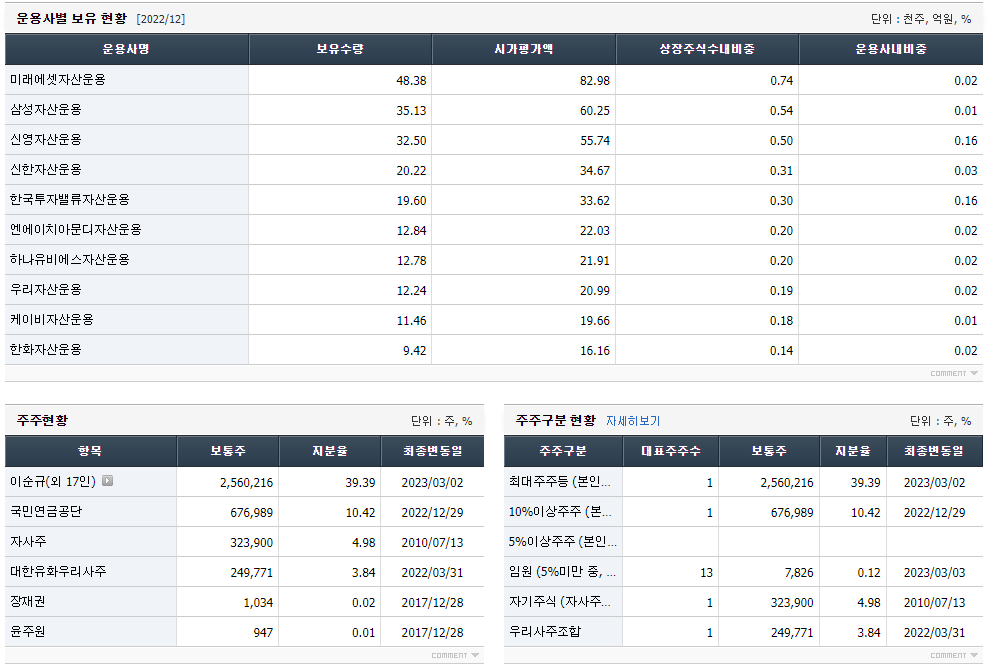This screenshot has width=988, height=671.
Task: Select 최대주주등 (본인... category row
Action: 560,482
